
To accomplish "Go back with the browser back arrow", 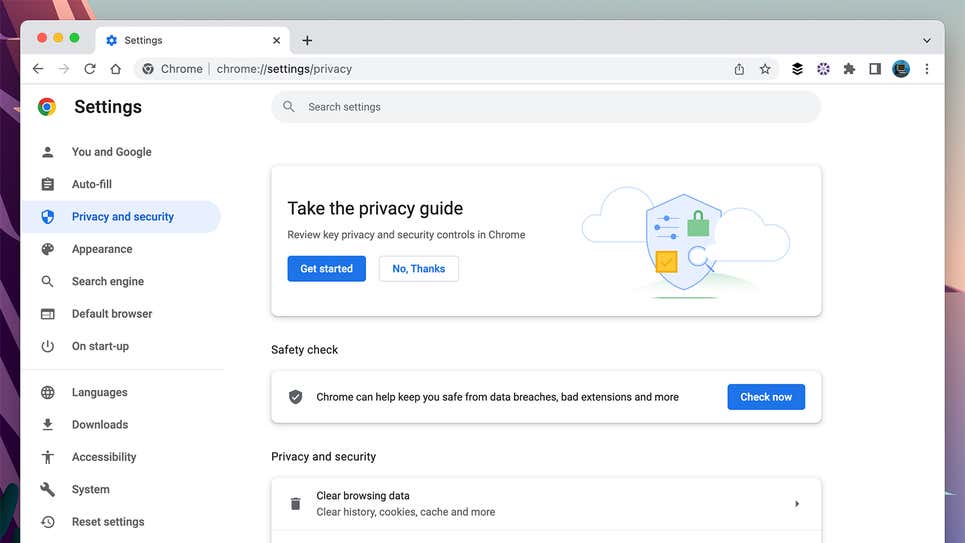I will (38, 69).
